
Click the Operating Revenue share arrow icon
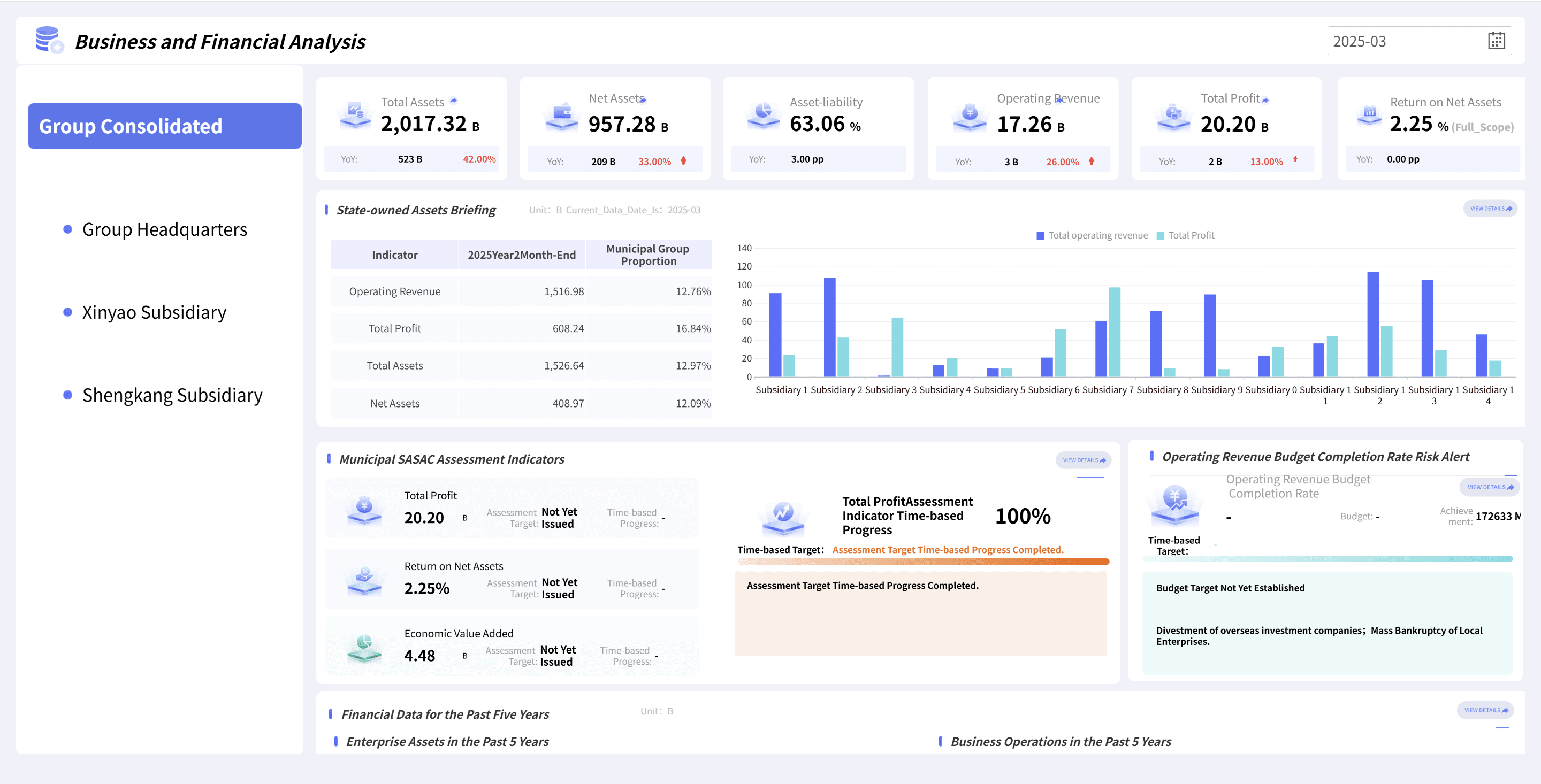(x=1059, y=100)
